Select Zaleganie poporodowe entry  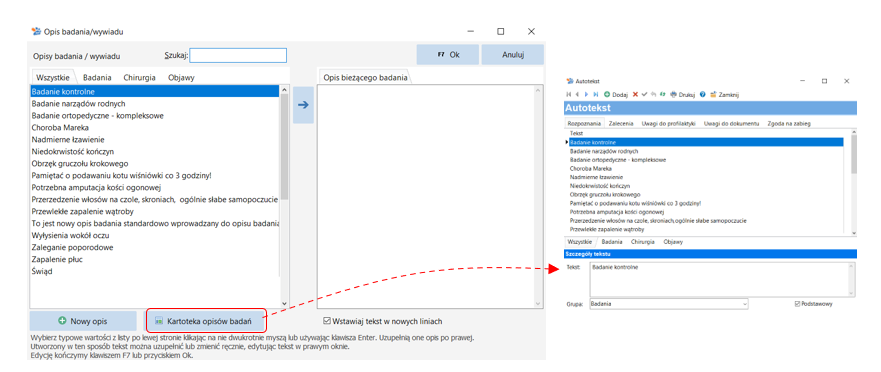pos(155,247)
